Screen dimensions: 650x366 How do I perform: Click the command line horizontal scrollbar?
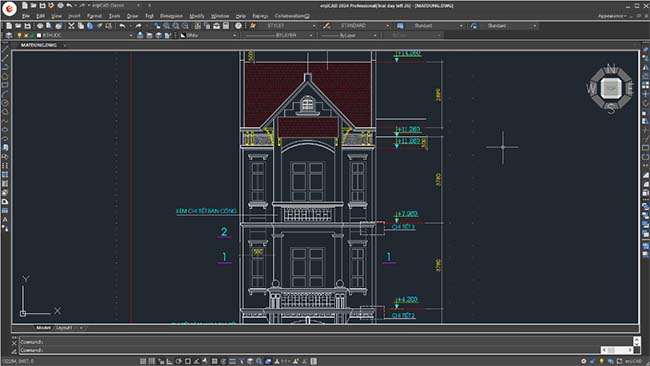(x=617, y=350)
